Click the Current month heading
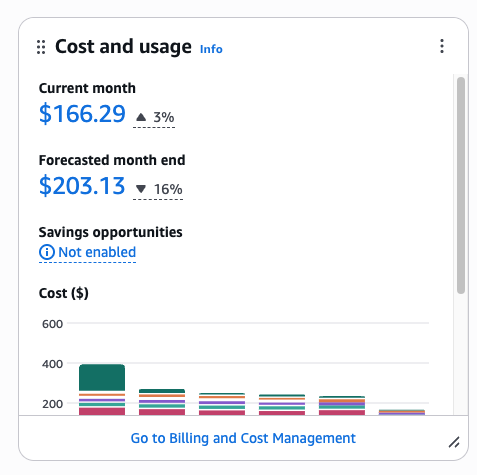Viewport: 477px width, 475px height. [x=87, y=88]
